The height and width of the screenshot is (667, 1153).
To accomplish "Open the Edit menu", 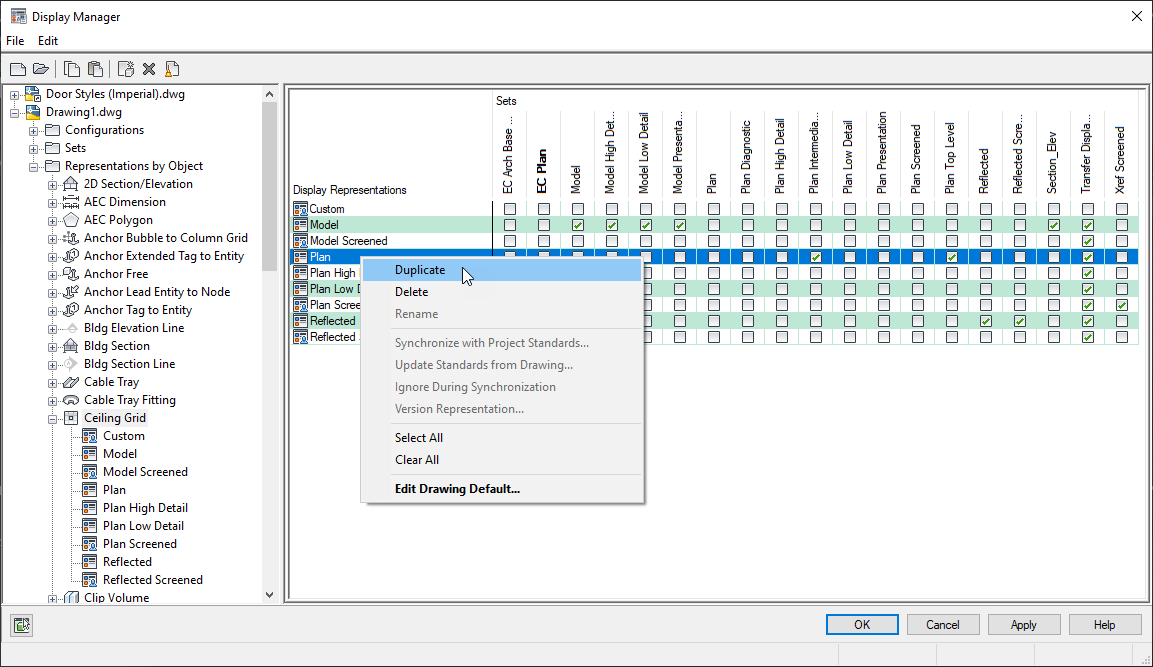I will point(47,40).
